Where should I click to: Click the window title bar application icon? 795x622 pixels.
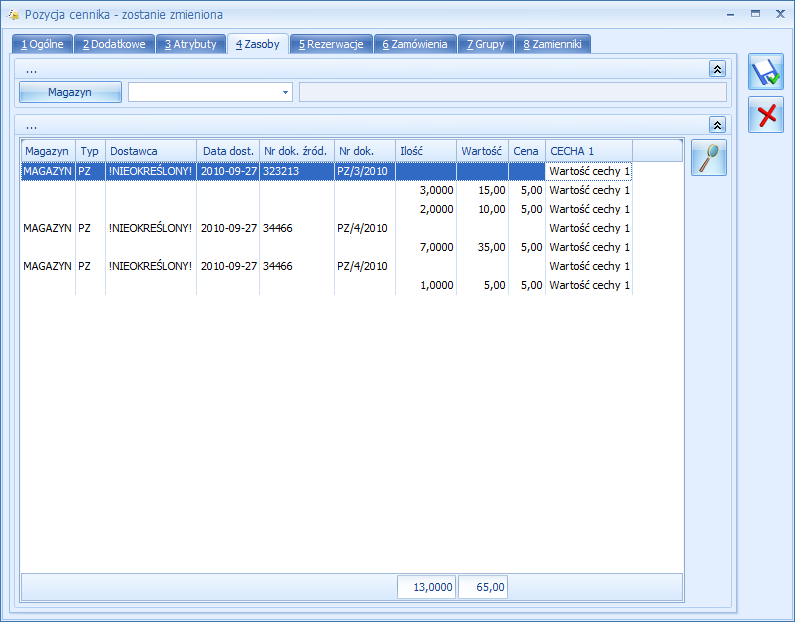(13, 15)
